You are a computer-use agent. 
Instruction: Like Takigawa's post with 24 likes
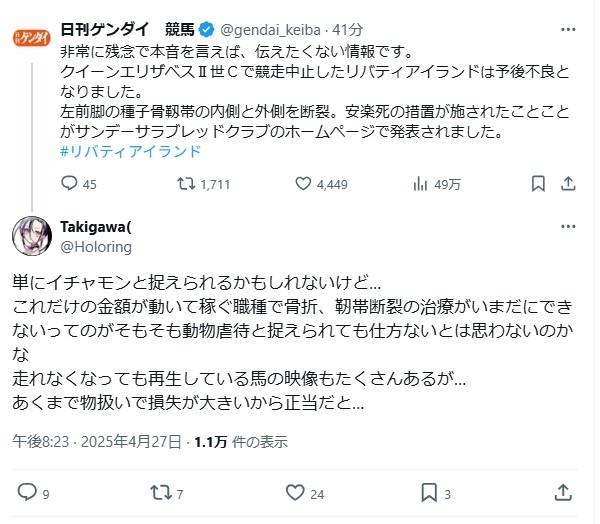pyautogui.click(x=294, y=492)
